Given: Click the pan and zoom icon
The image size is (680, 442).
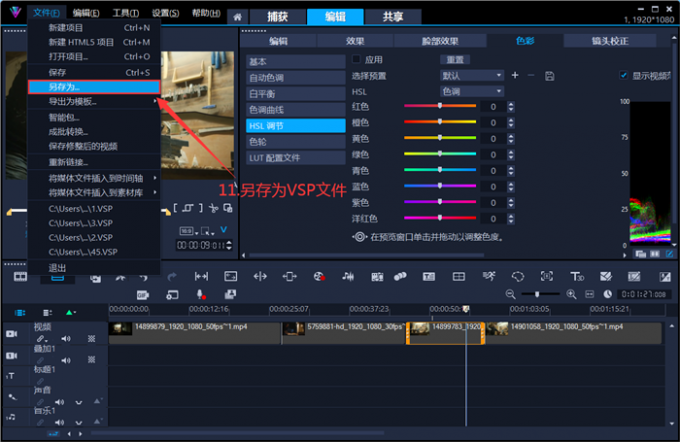Looking at the screenshot, I should (546, 276).
